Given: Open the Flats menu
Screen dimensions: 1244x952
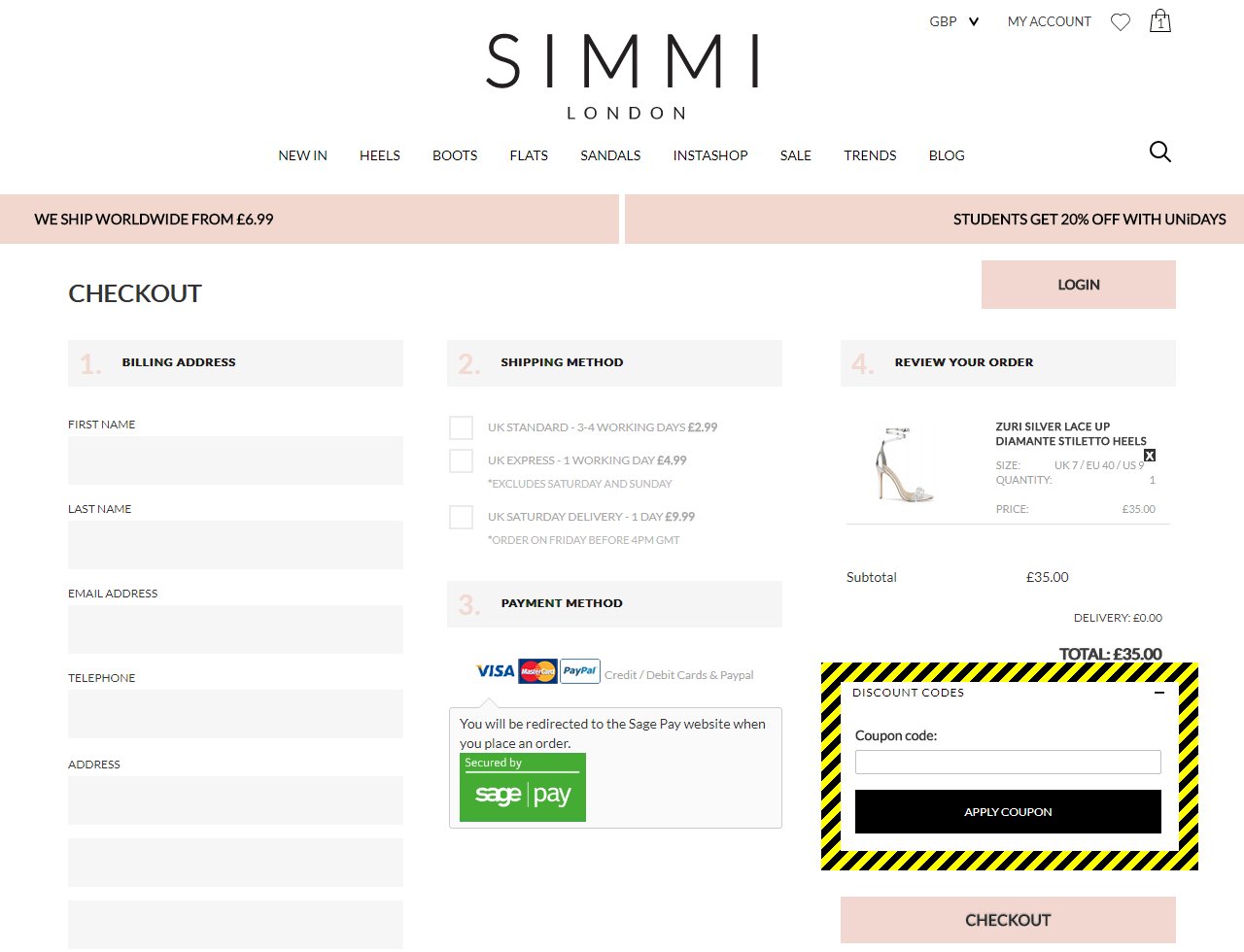Looking at the screenshot, I should coord(529,155).
